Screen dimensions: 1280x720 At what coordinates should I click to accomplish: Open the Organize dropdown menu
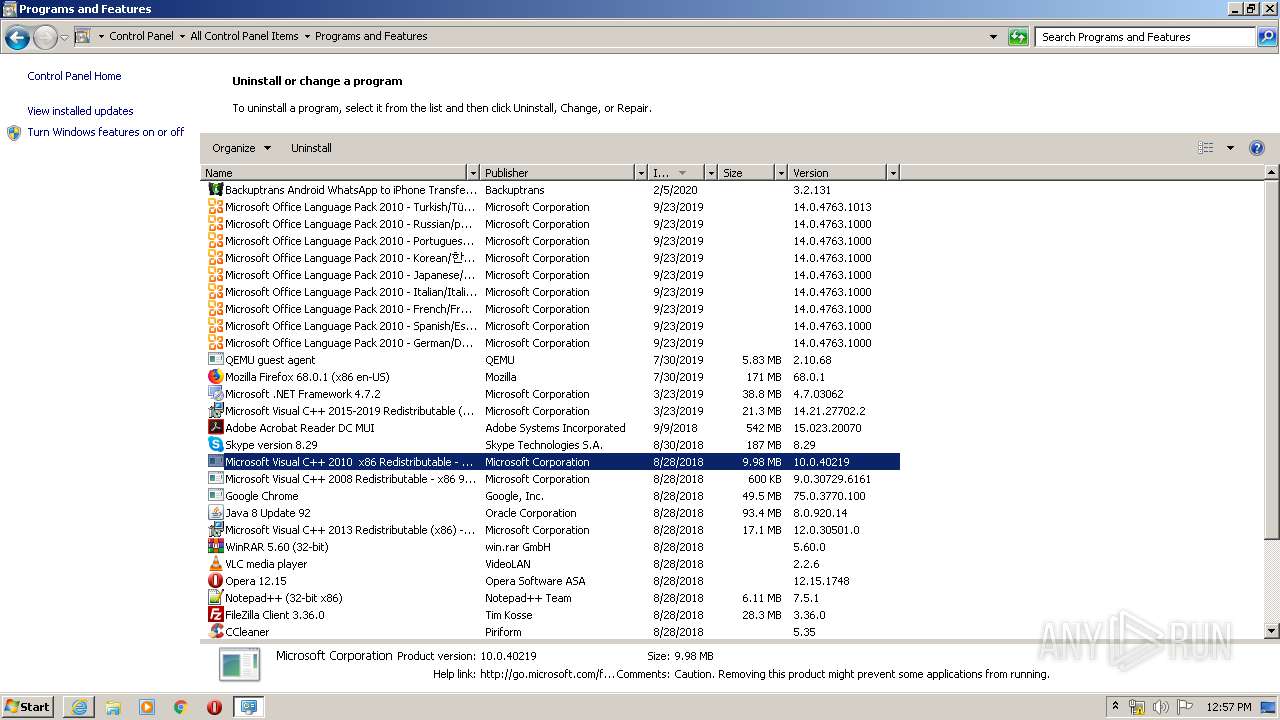241,148
